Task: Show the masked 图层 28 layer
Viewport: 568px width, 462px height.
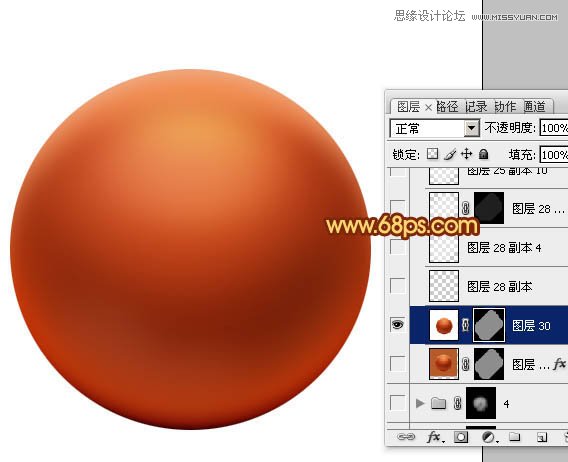Action: [397, 208]
